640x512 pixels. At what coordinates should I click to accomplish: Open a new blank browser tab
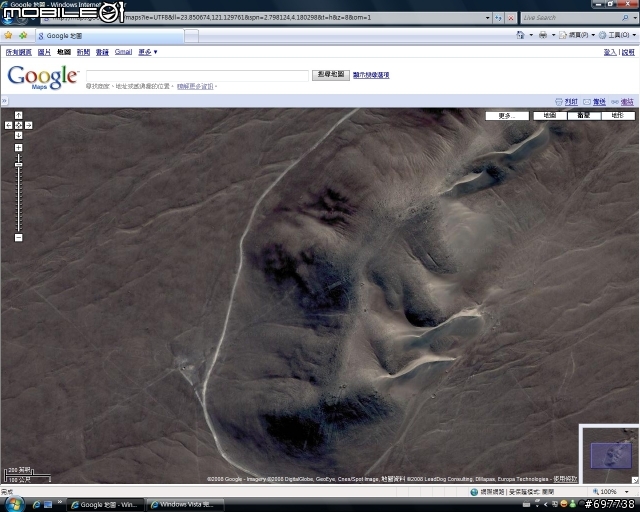tap(191, 36)
